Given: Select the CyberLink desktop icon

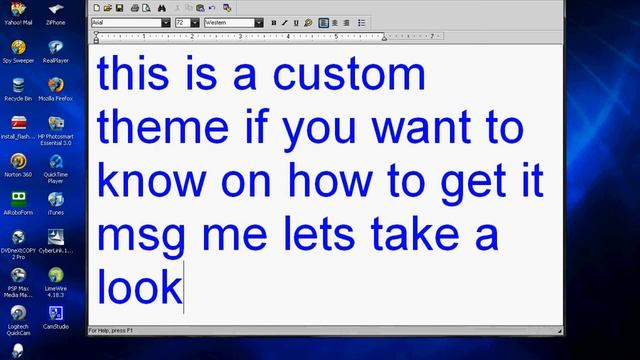Looking at the screenshot, I should click(56, 242).
